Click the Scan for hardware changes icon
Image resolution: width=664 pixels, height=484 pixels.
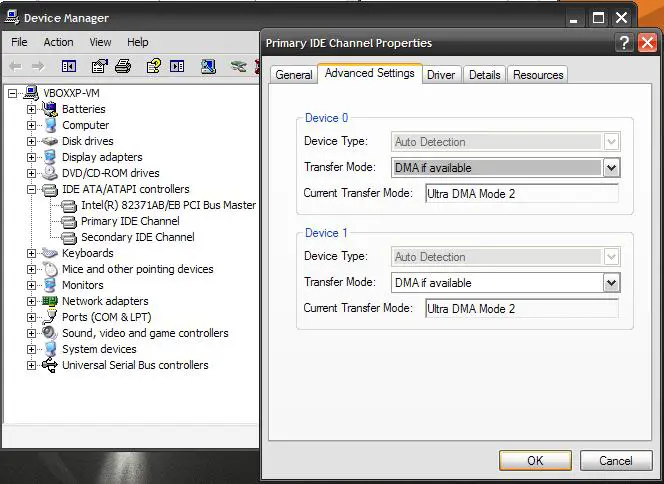tap(208, 66)
